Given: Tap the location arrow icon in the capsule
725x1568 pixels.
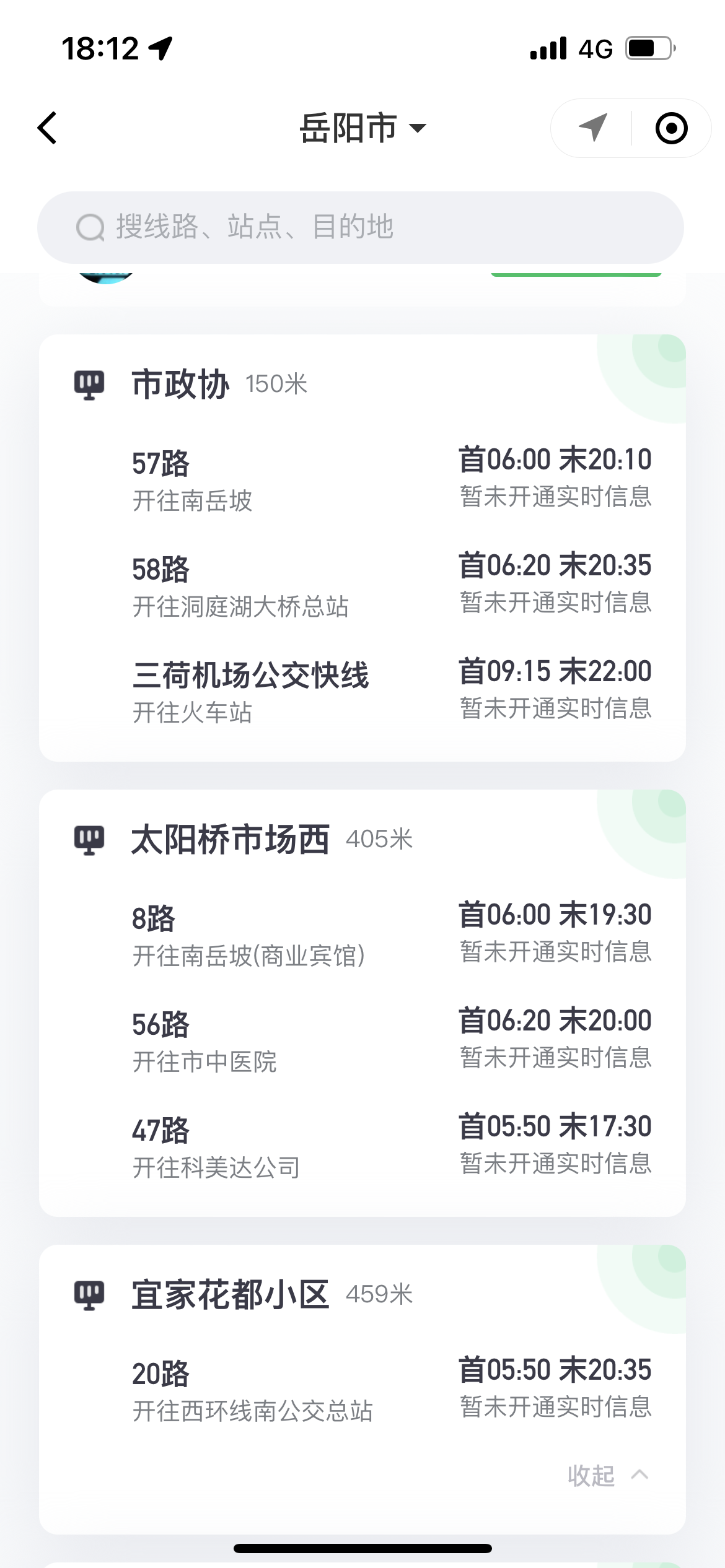Looking at the screenshot, I should coord(592,128).
